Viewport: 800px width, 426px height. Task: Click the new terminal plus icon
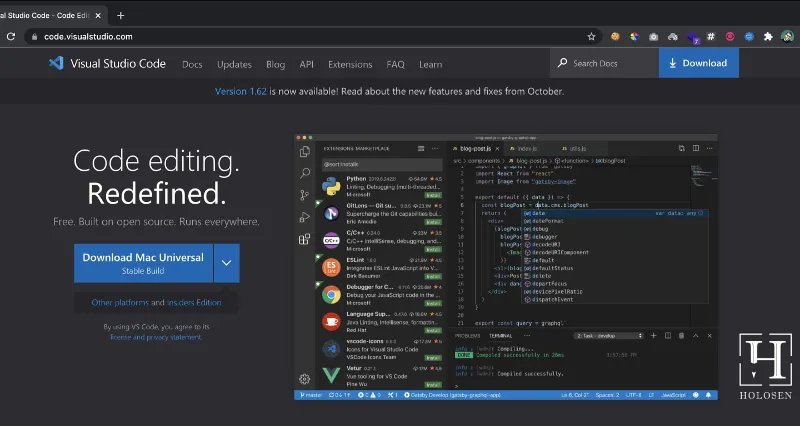point(654,336)
